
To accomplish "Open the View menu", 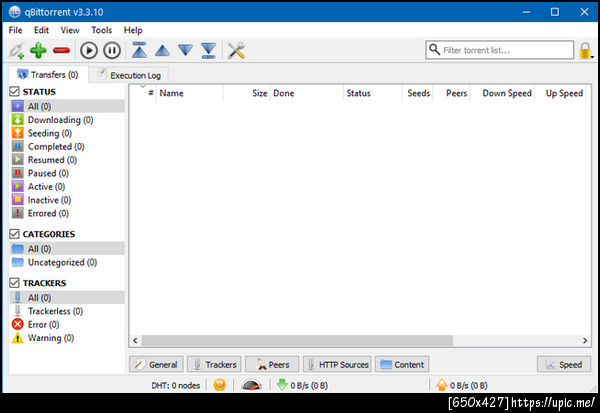I will tap(70, 30).
